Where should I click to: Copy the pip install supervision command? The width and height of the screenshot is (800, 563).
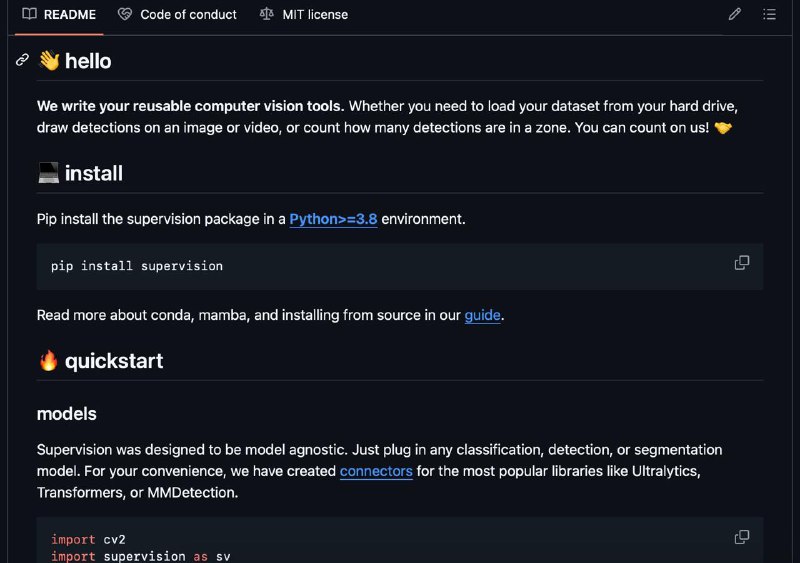(x=742, y=263)
